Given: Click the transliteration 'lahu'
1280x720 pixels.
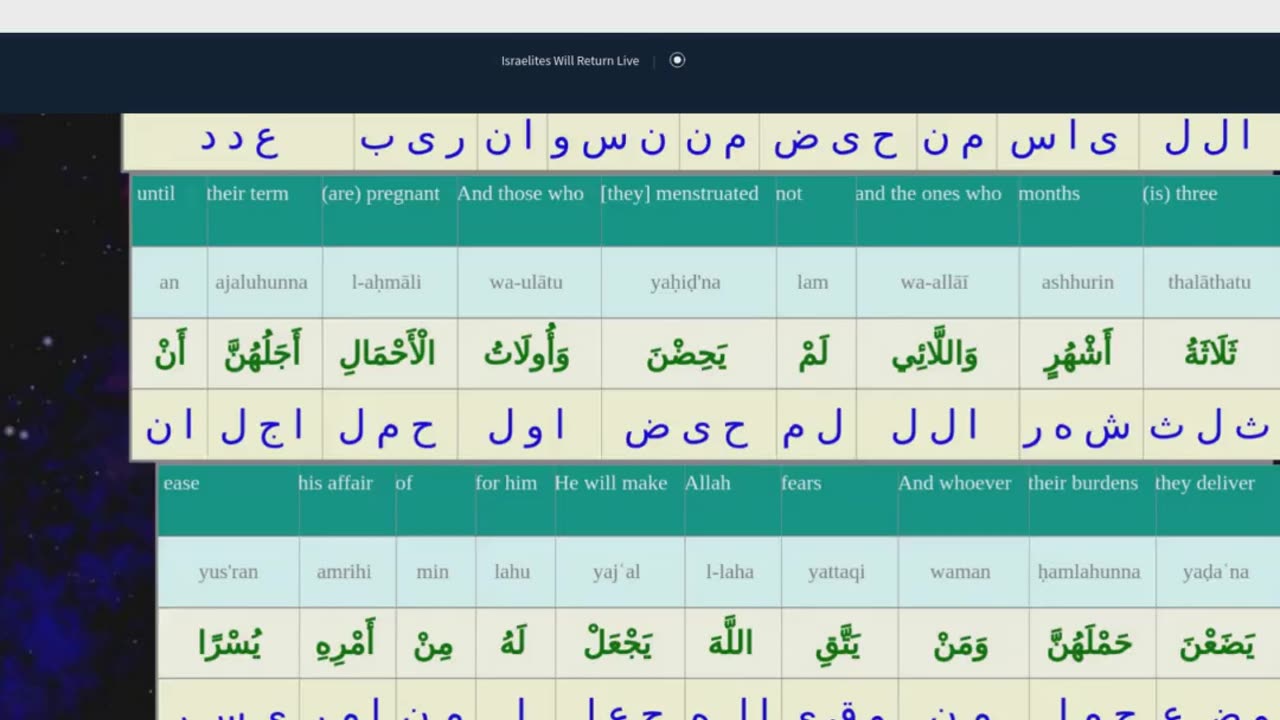Looking at the screenshot, I should pyautogui.click(x=511, y=572).
